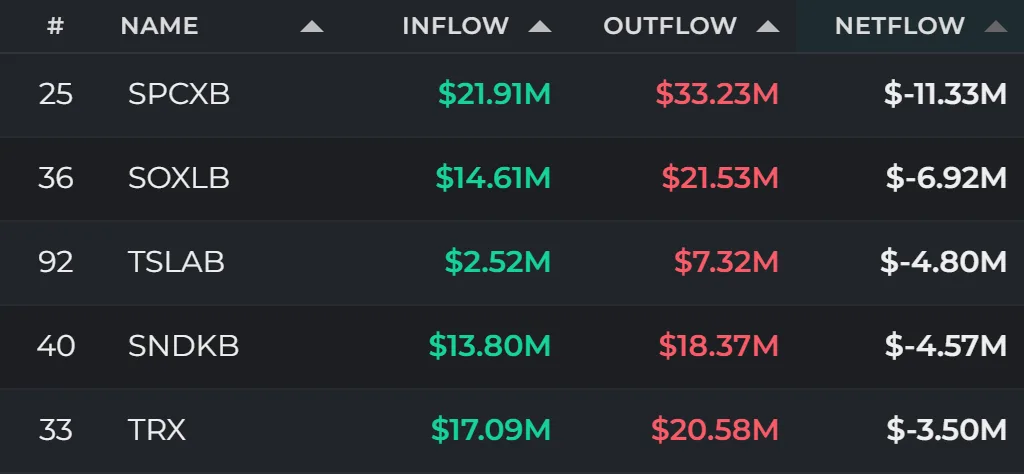Click rank number 40
Screen dimensions: 1024x474
[x=56, y=346]
